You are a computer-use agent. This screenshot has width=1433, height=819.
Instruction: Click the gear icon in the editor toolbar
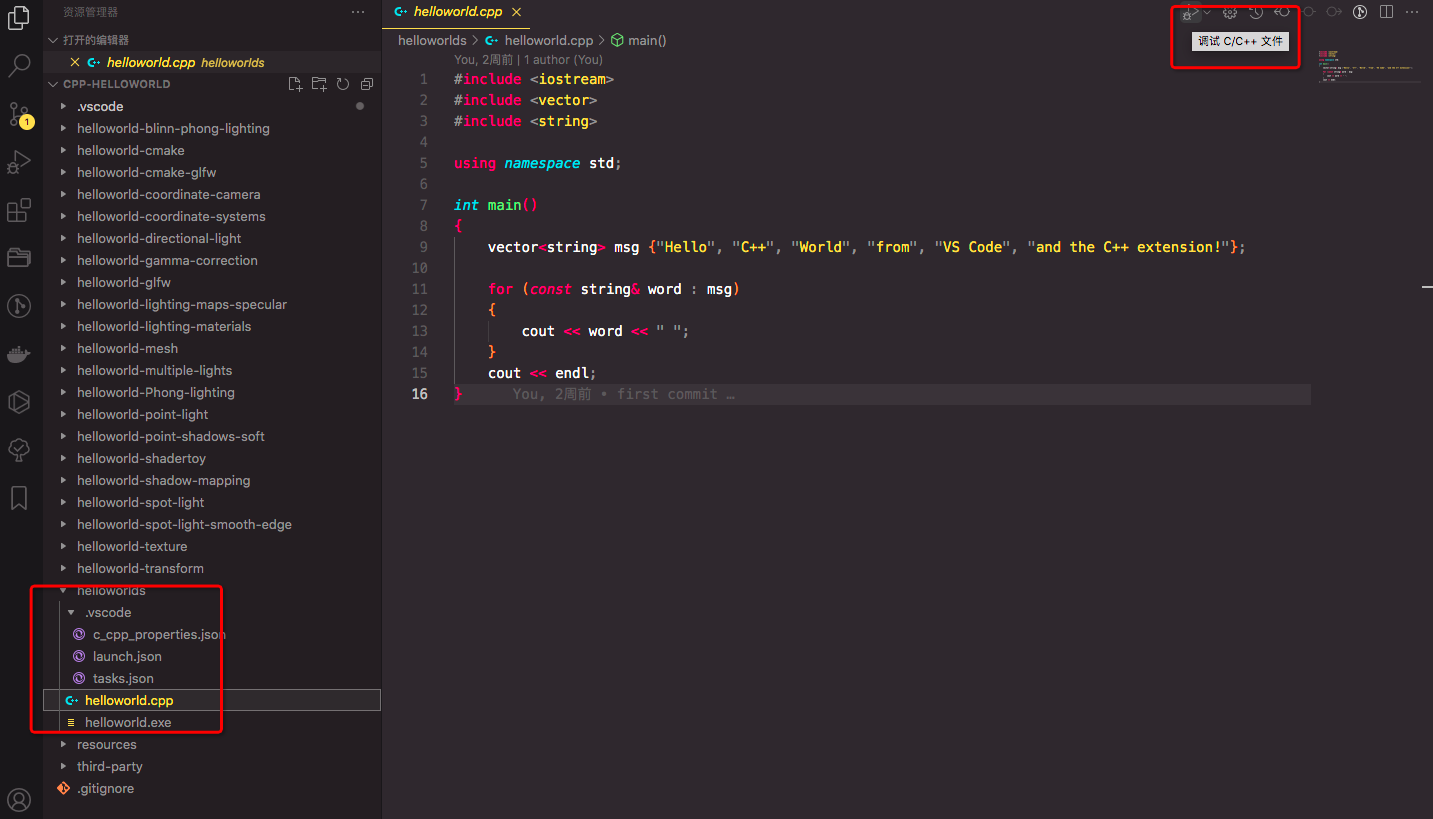[1230, 12]
